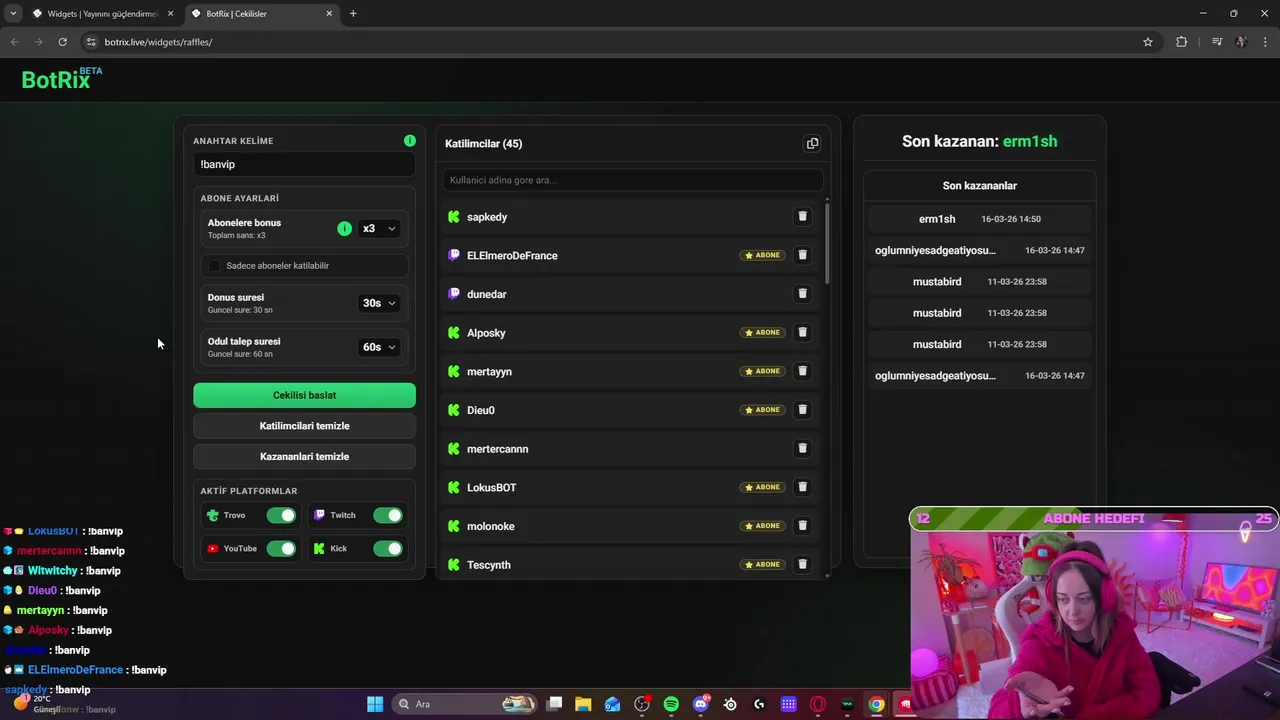Click the info icon beside Anahtar Kelime

coord(410,141)
